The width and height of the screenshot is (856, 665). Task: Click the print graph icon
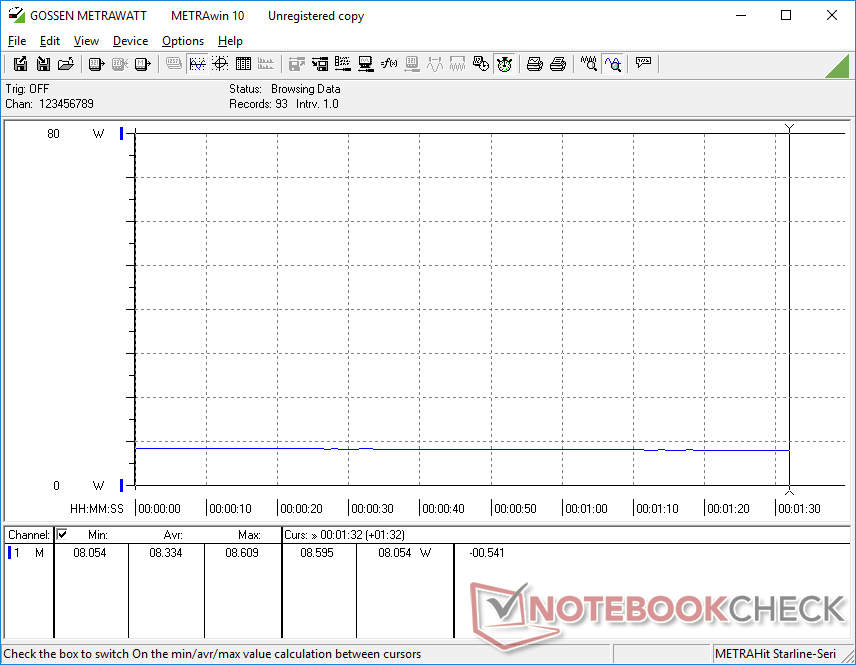click(534, 64)
